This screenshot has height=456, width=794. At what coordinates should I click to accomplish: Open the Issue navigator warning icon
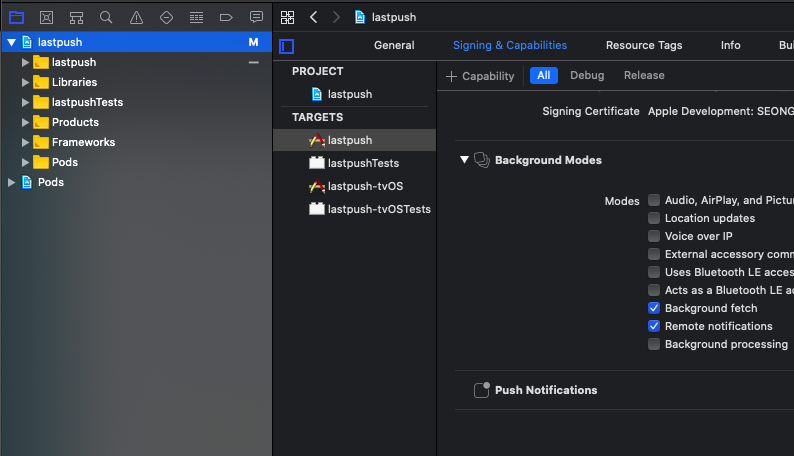pyautogui.click(x=136, y=18)
